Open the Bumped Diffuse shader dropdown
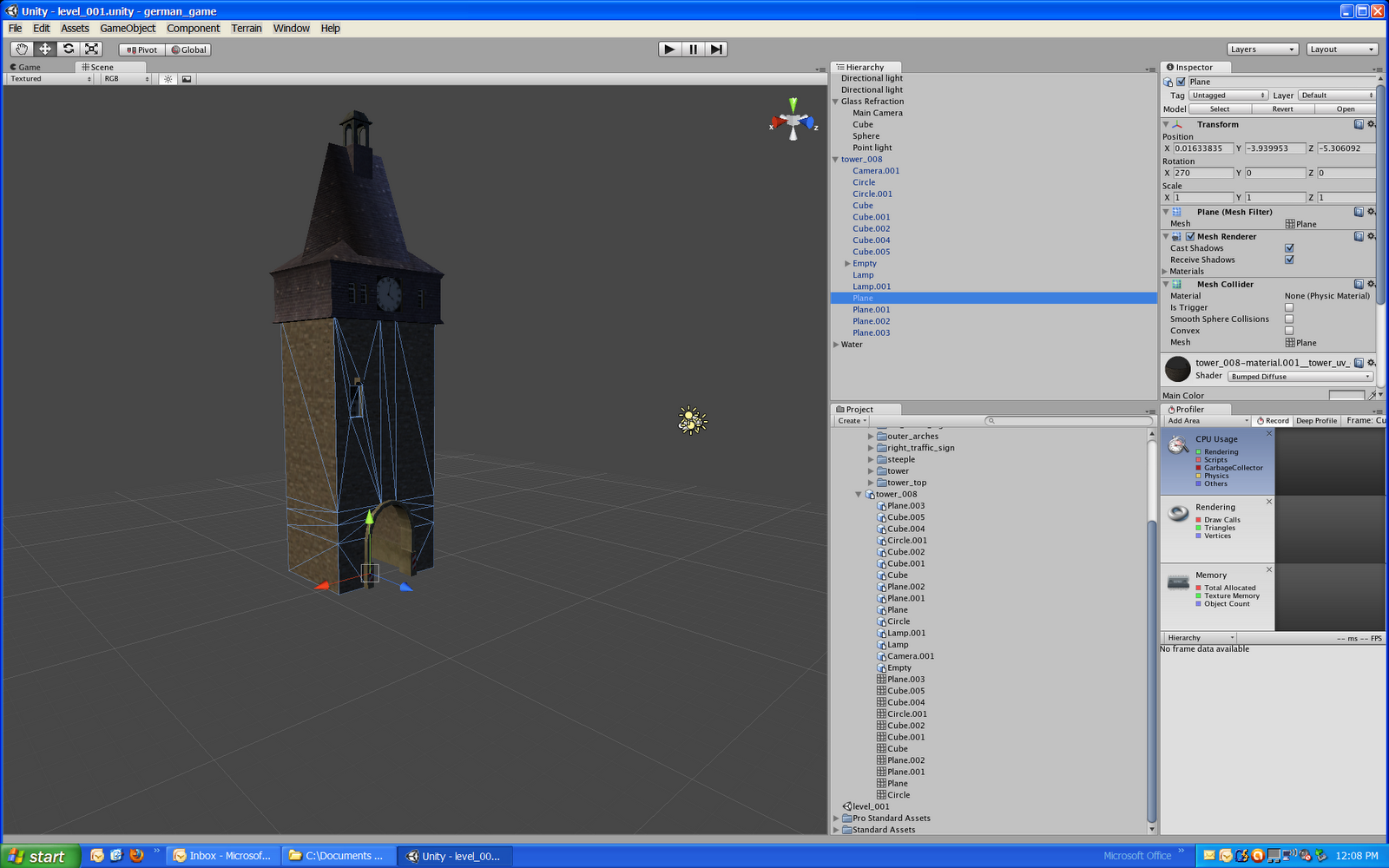Image resolution: width=1389 pixels, height=868 pixels. [1300, 376]
